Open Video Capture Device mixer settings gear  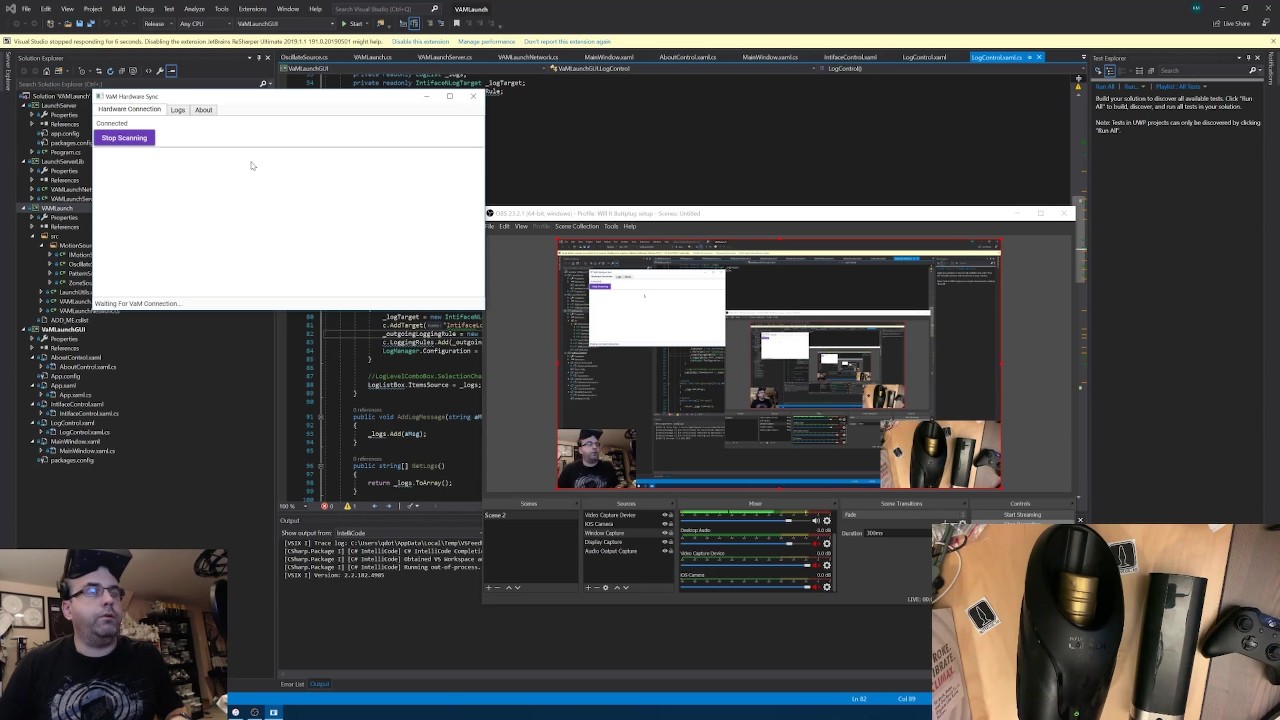click(x=827, y=565)
